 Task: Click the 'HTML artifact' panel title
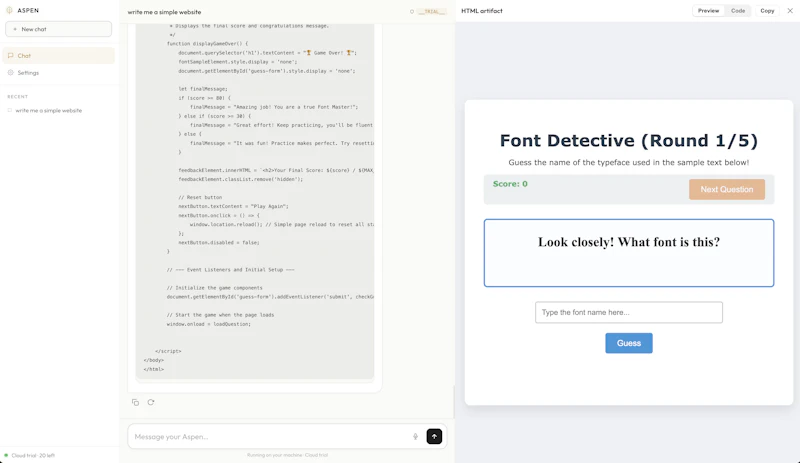click(x=482, y=11)
